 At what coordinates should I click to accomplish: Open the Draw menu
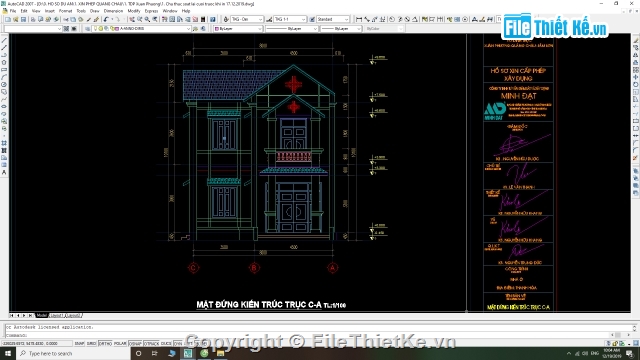[x=95, y=11]
